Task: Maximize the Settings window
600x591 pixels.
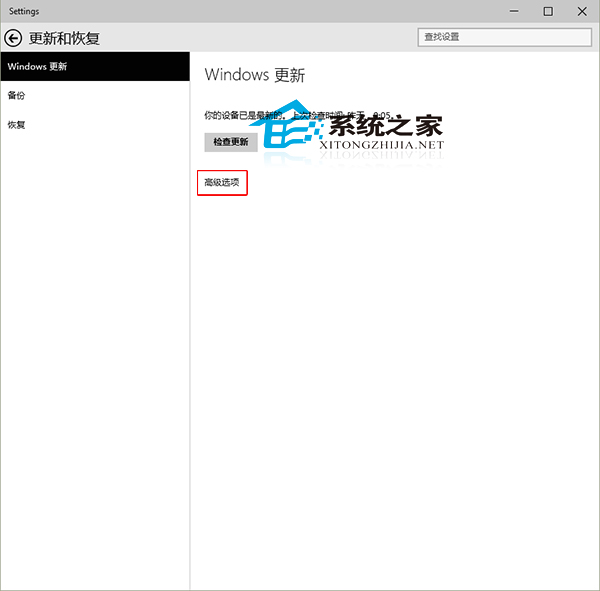Action: pos(548,11)
